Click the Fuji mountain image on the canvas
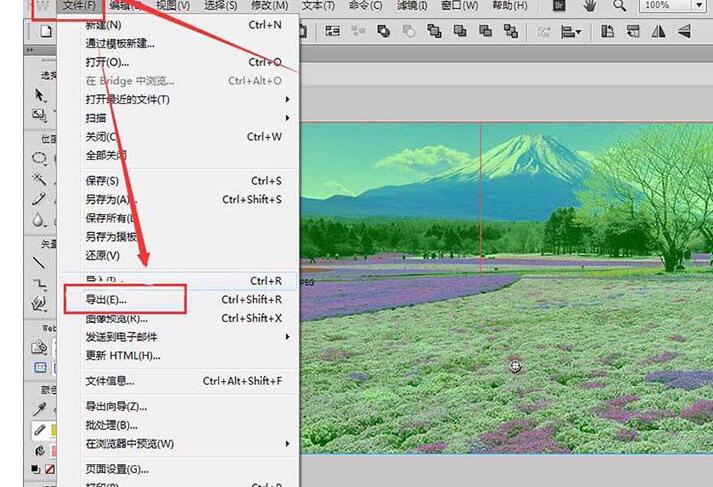Image resolution: width=713 pixels, height=487 pixels. [x=506, y=288]
